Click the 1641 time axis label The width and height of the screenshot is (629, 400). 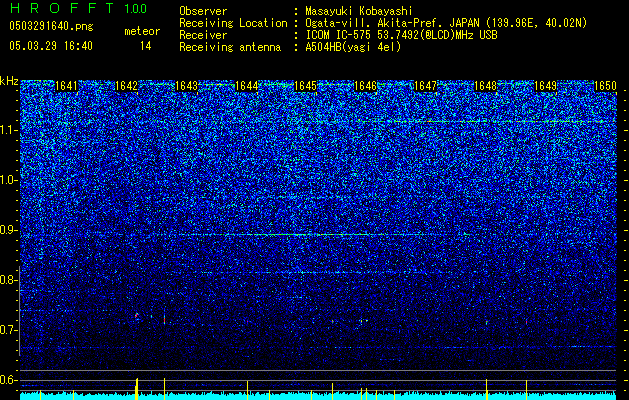point(66,86)
